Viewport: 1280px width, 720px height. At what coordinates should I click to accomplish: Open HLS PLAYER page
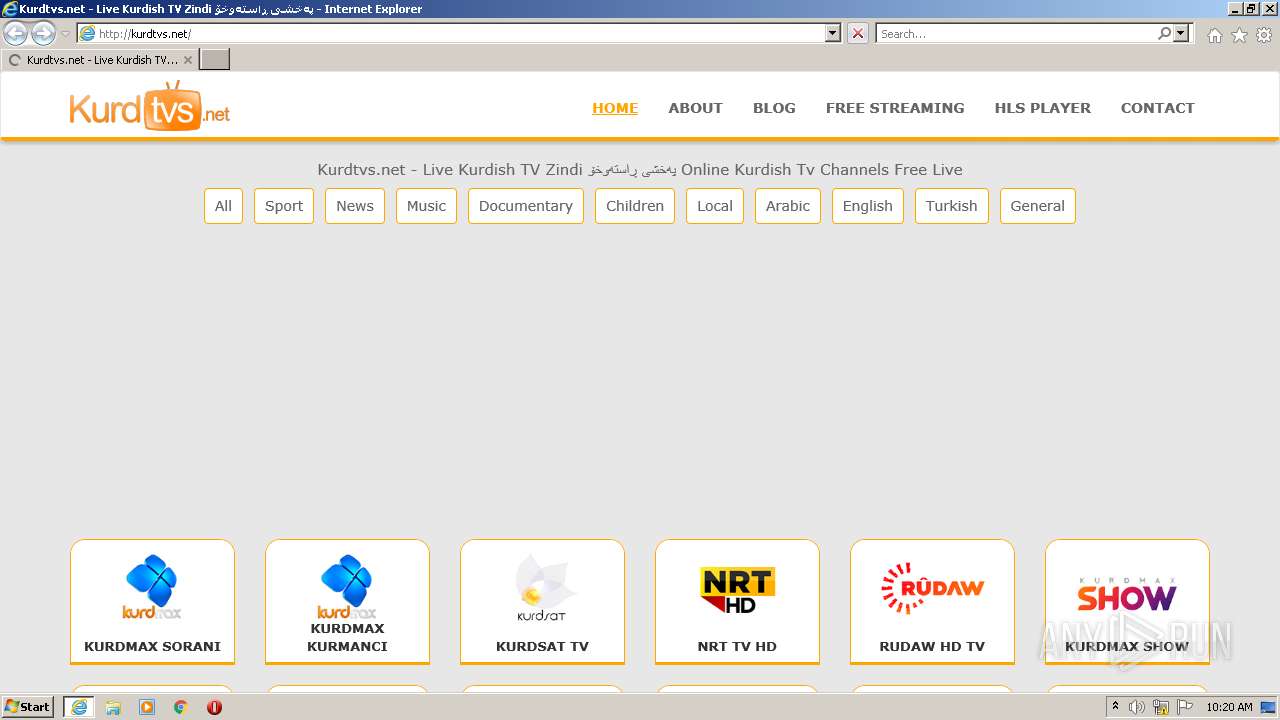tap(1042, 108)
